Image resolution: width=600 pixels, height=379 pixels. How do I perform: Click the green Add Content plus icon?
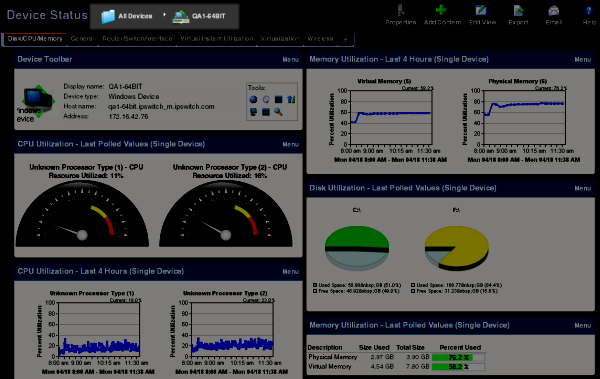coord(441,10)
